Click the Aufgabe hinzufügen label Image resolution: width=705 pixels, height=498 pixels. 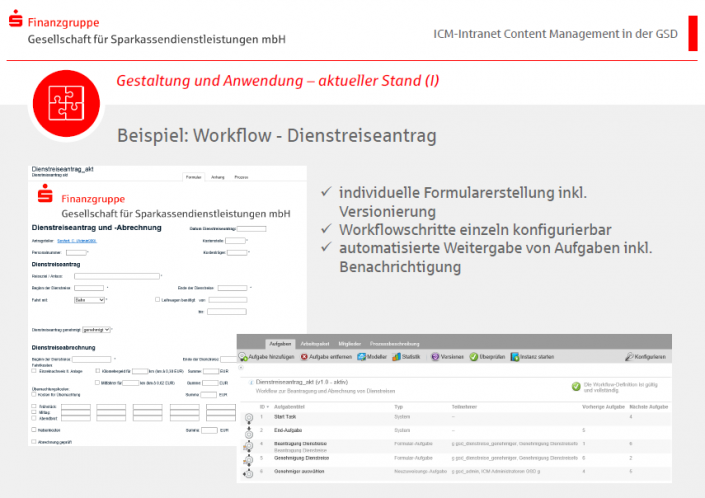tap(271, 357)
